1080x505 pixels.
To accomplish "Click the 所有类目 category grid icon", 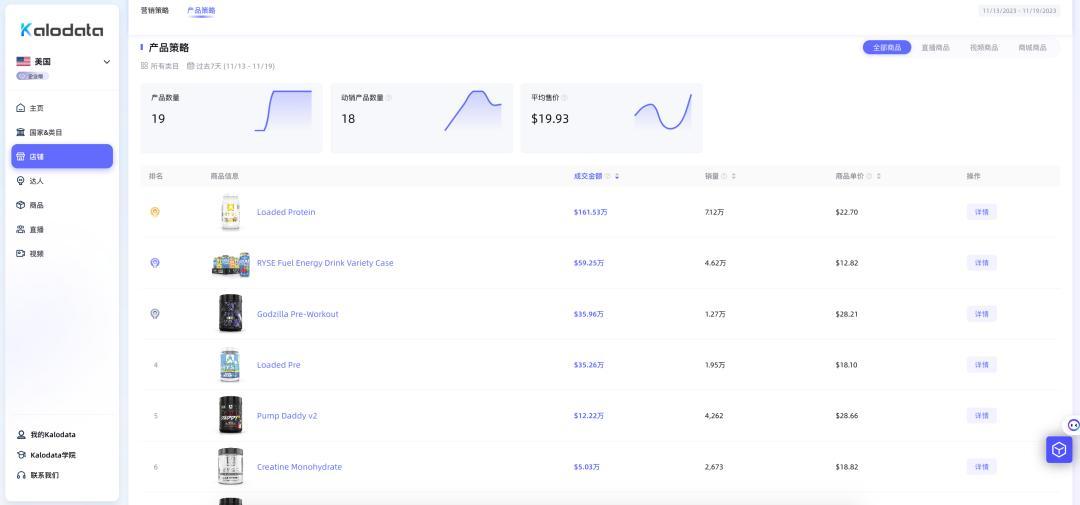I will coord(144,66).
